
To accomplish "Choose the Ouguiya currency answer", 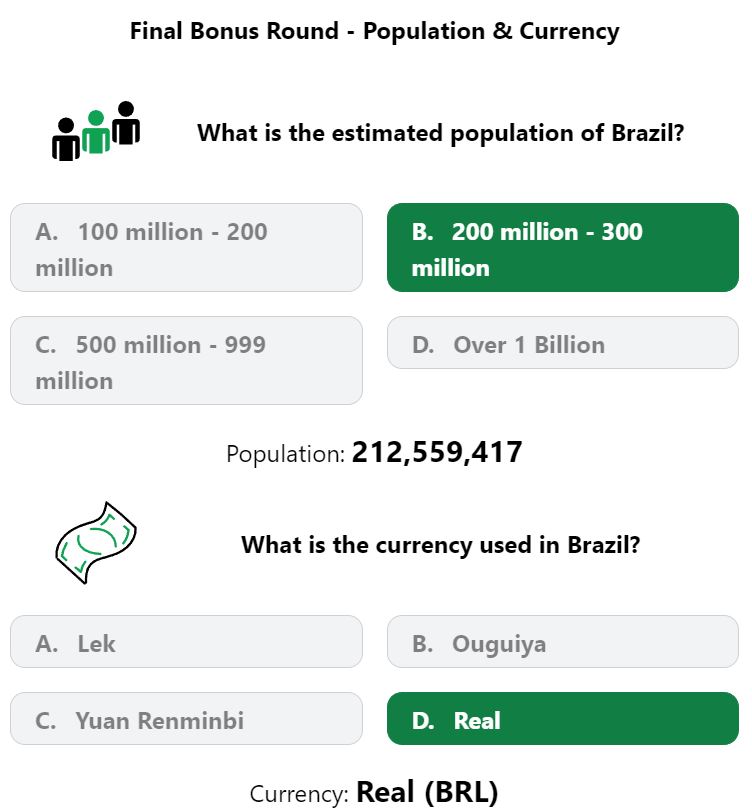I will [562, 642].
